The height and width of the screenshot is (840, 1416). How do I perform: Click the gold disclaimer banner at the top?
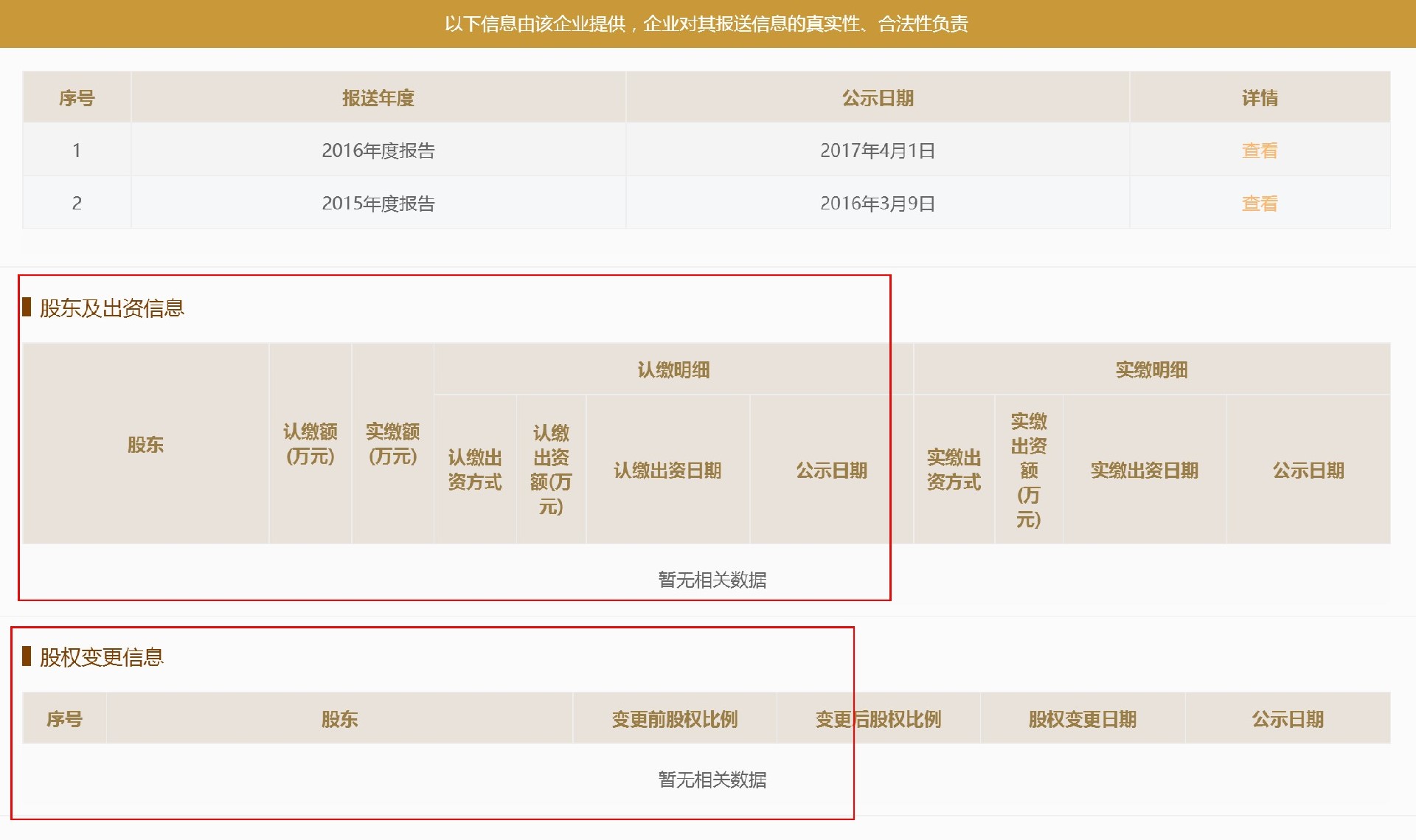(x=708, y=24)
